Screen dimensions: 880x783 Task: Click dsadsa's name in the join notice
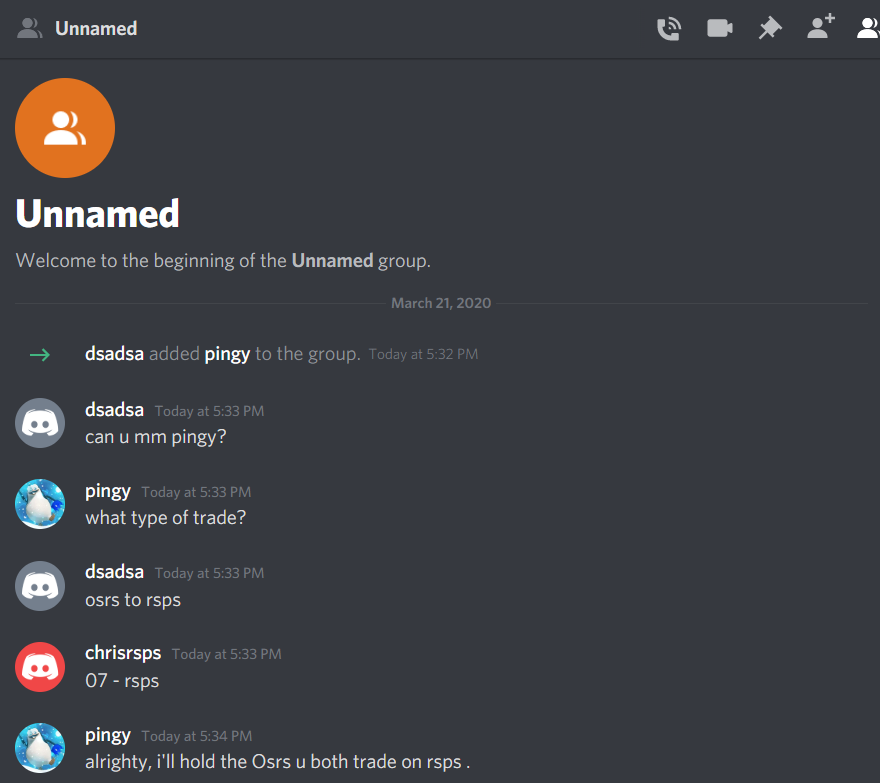[x=114, y=354]
